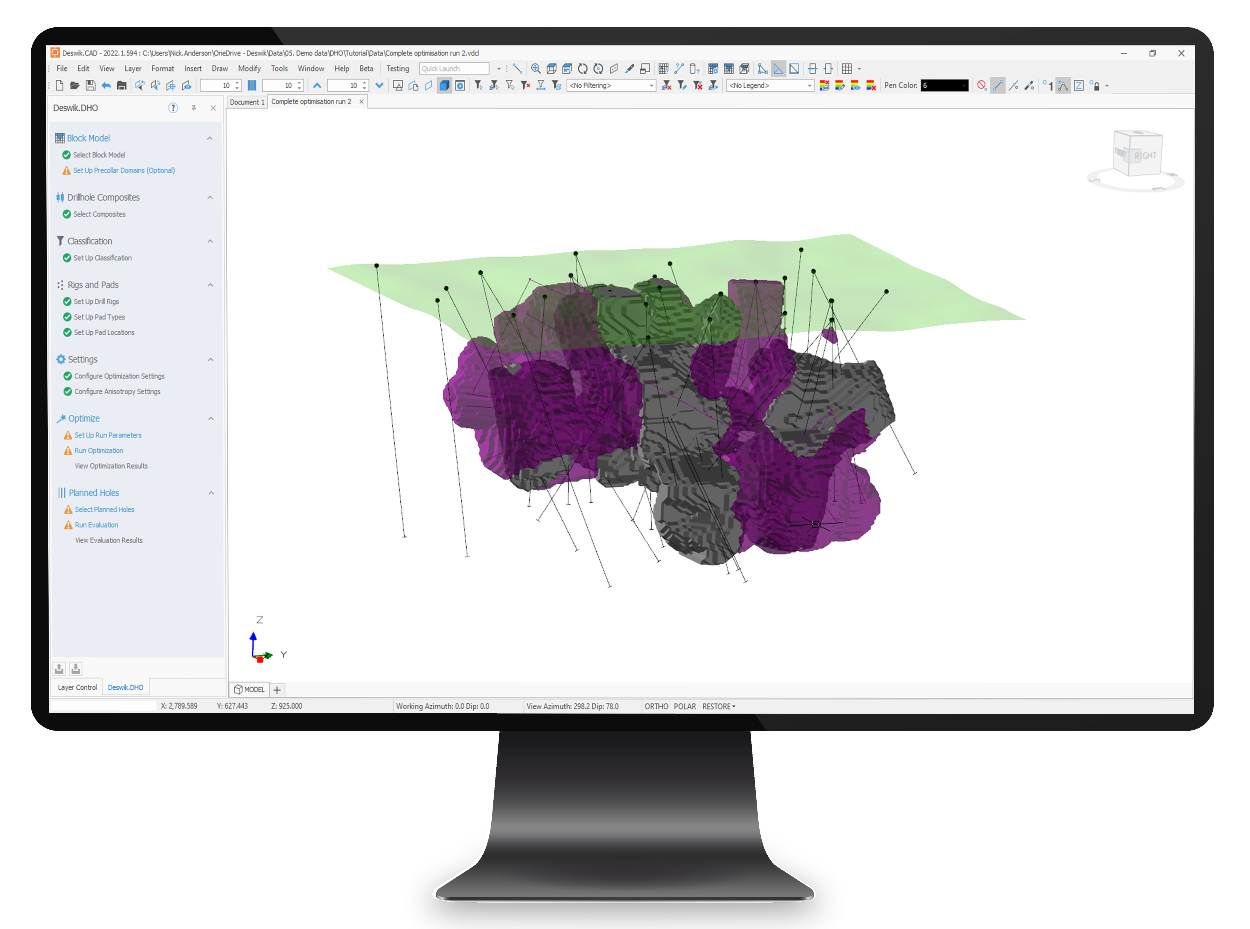This screenshot has height=929, width=1250.
Task: Click Configure Anisotropy Settings
Action: pos(117,391)
